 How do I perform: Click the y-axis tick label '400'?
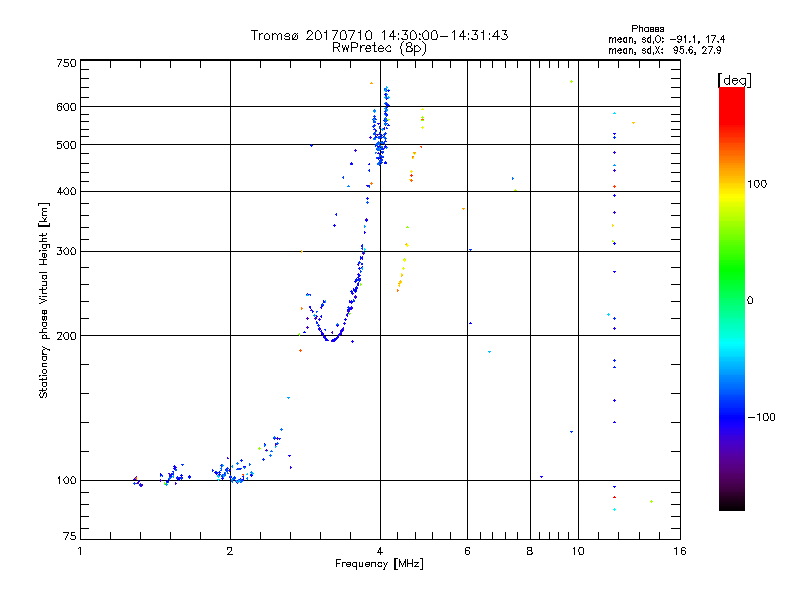[66, 191]
